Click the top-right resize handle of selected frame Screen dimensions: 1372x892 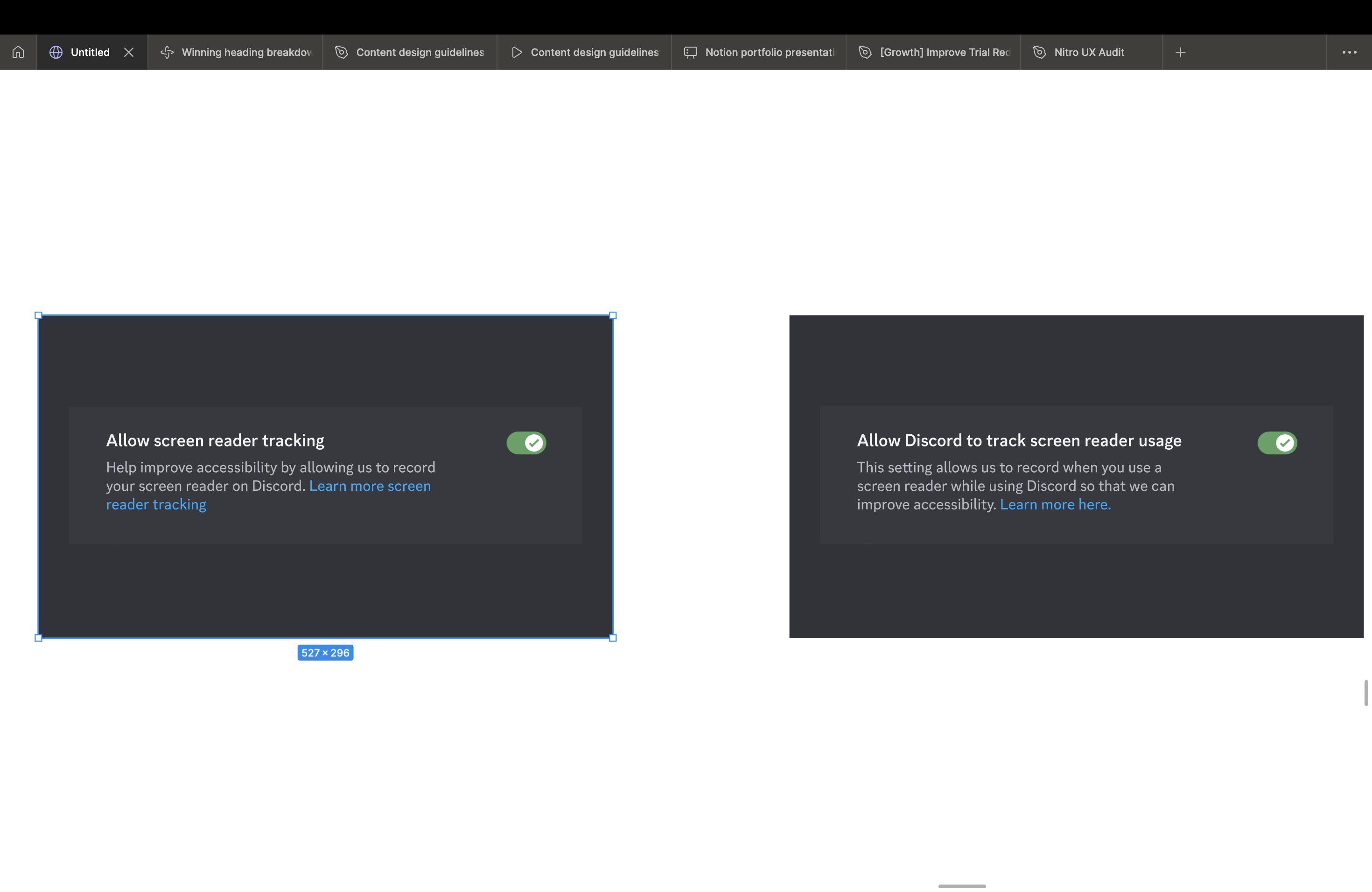pos(613,315)
